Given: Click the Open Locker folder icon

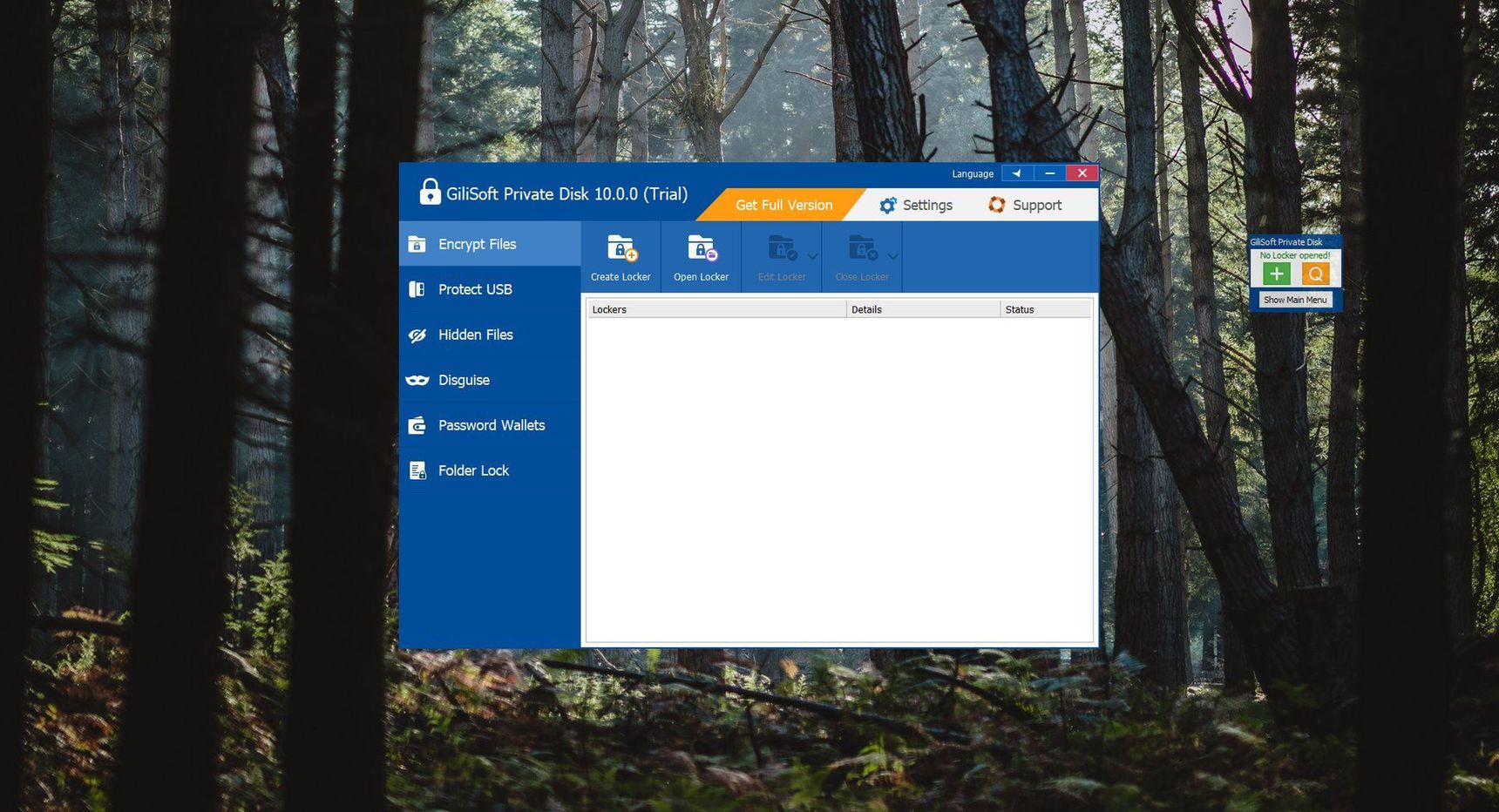Looking at the screenshot, I should click(702, 249).
